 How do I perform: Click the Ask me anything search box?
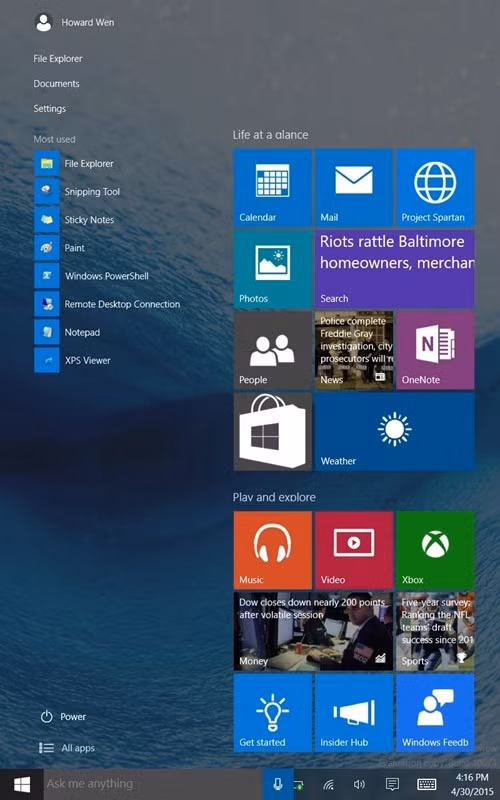153,784
